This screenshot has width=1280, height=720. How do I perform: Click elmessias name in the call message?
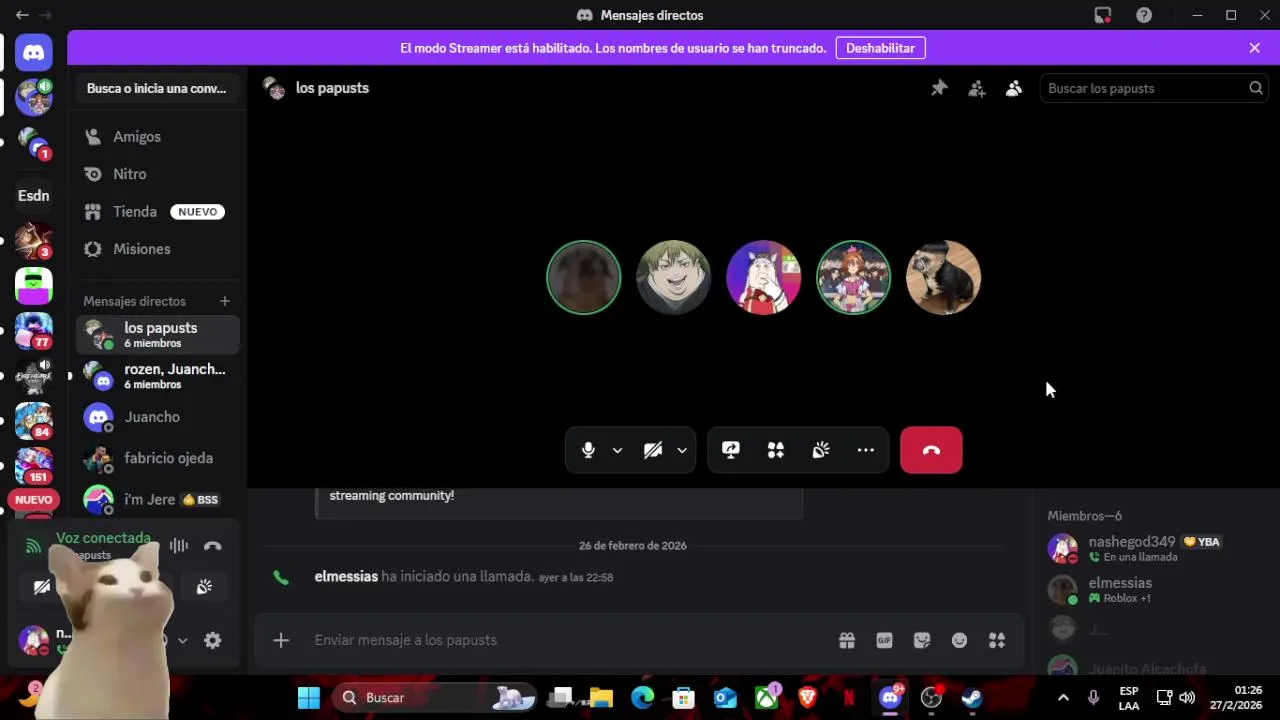click(x=346, y=577)
